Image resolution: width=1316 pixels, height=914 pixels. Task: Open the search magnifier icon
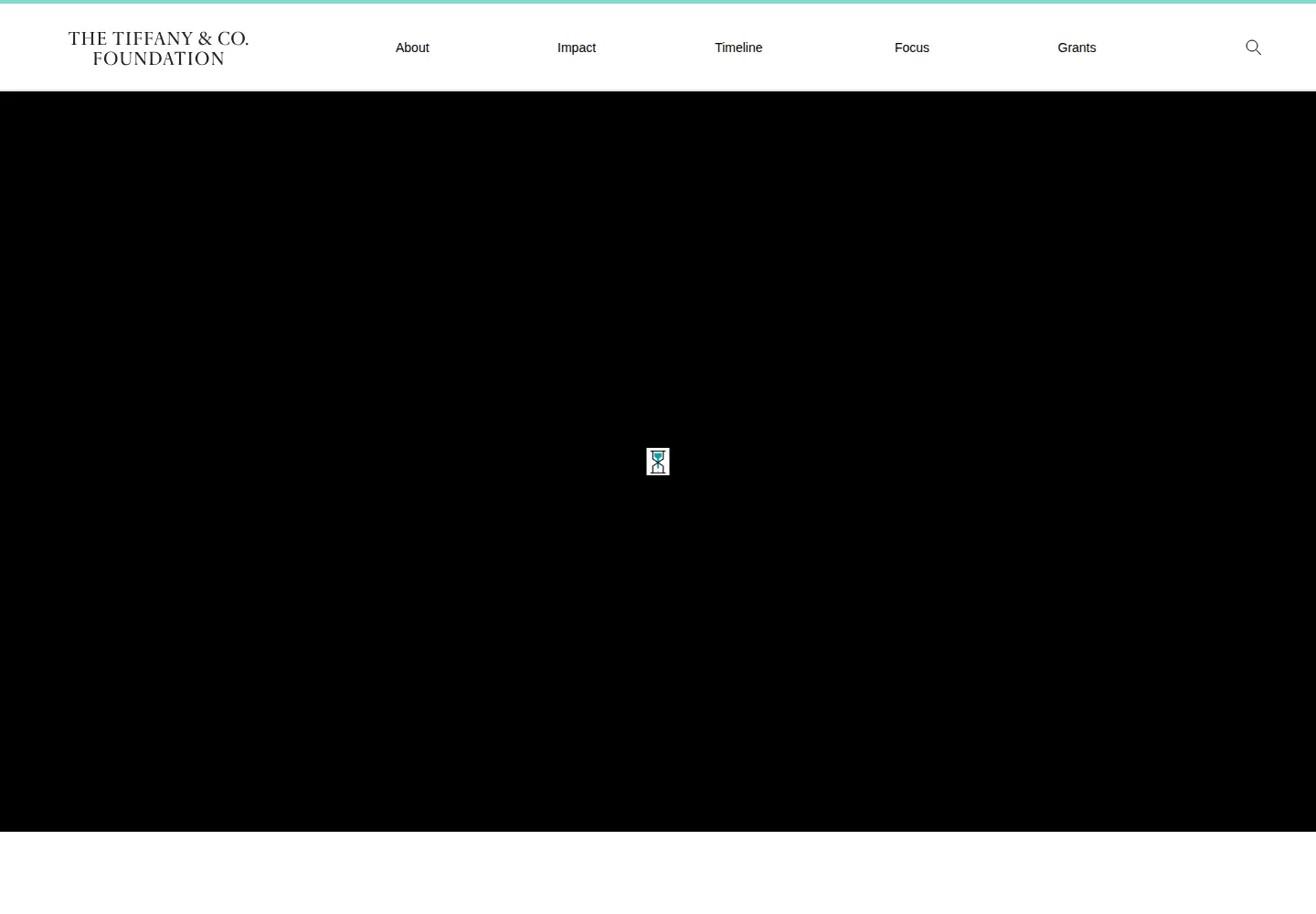click(x=1253, y=48)
